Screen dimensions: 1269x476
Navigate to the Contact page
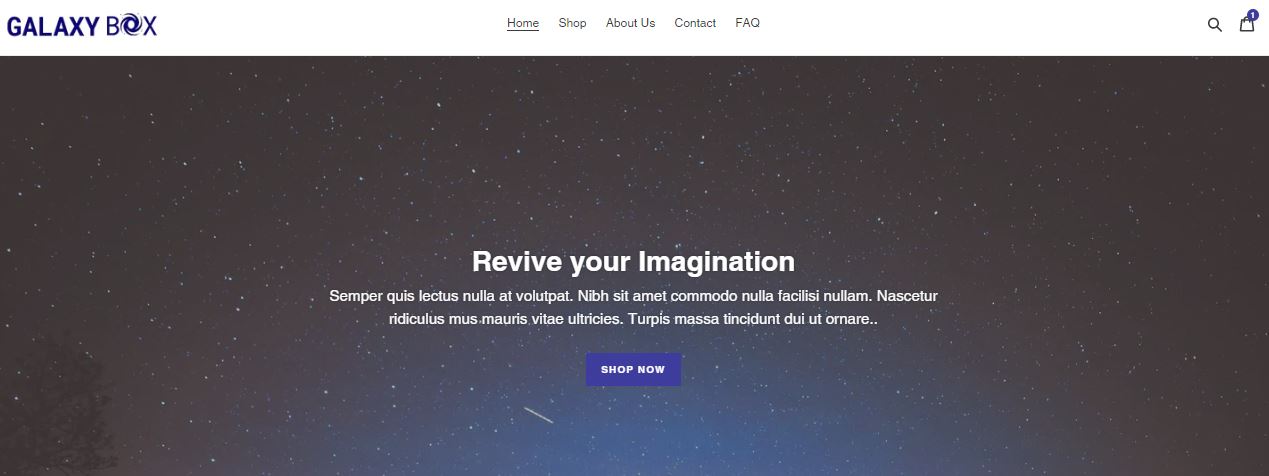click(695, 23)
